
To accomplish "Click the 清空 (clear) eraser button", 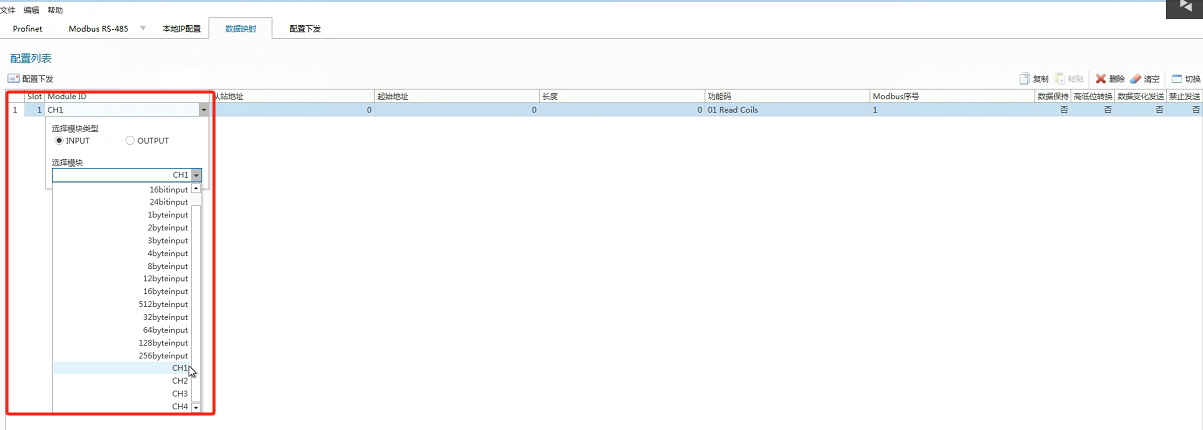I will 1145,78.
